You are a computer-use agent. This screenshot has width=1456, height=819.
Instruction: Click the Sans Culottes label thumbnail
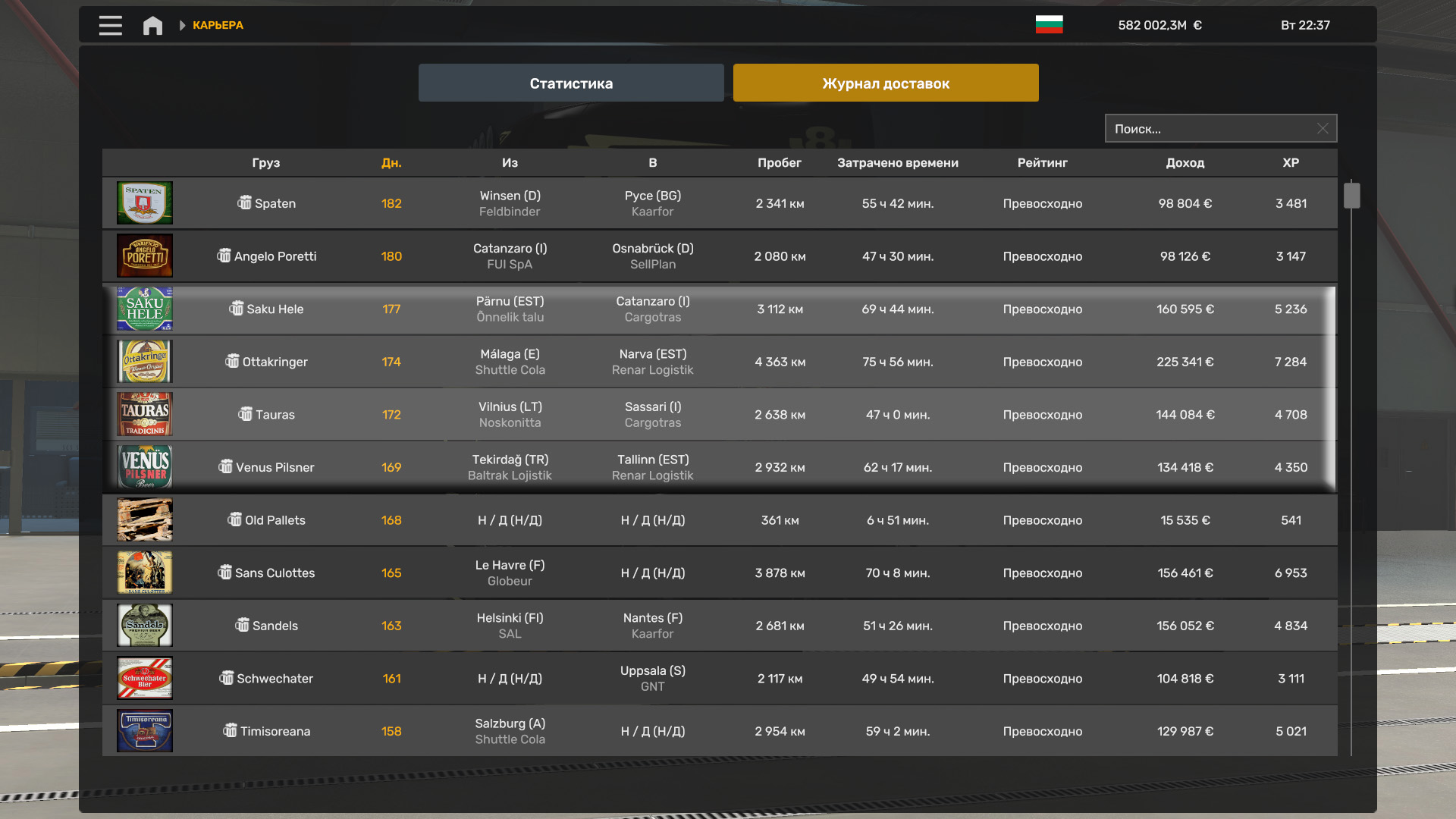(145, 573)
